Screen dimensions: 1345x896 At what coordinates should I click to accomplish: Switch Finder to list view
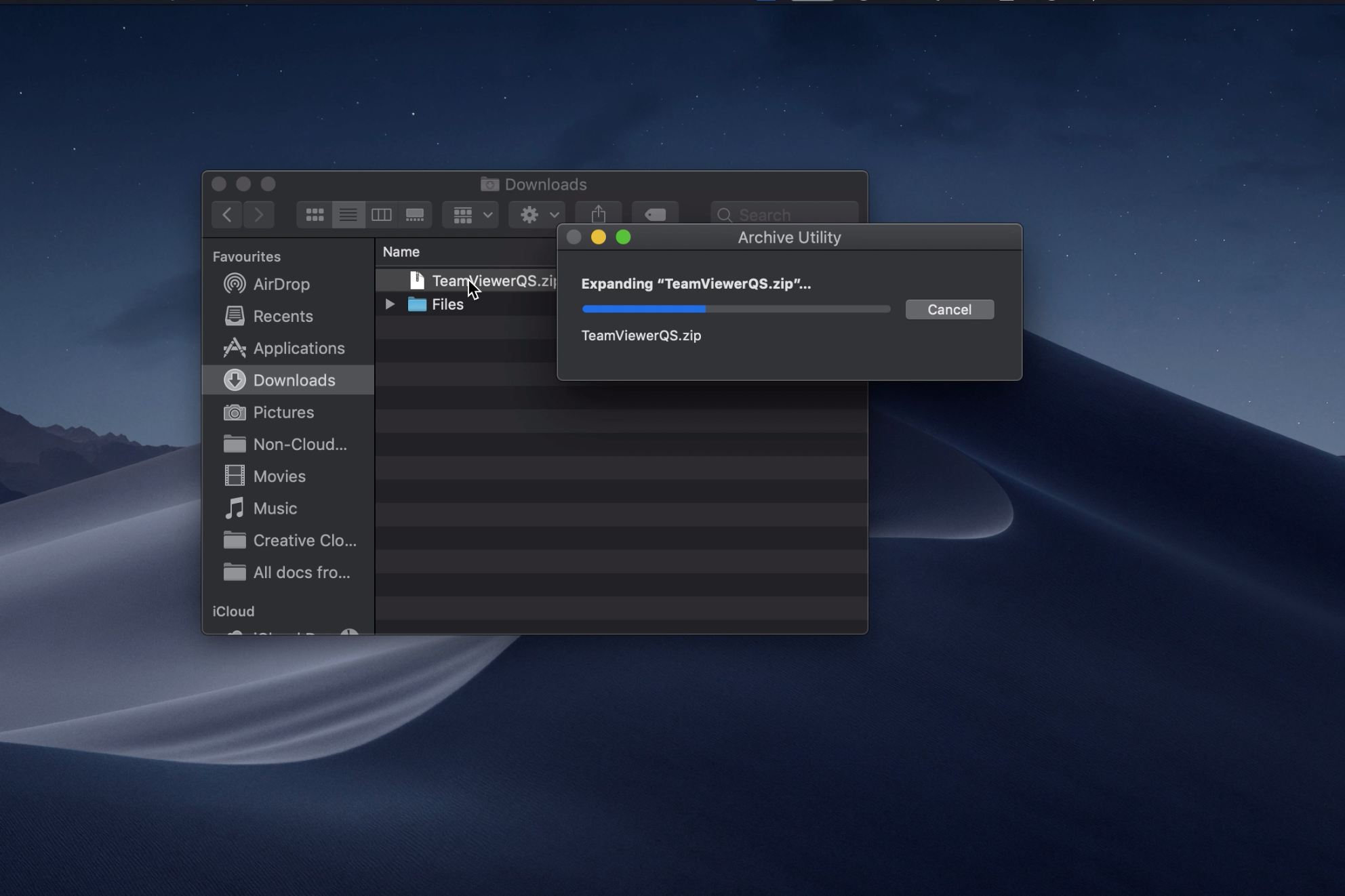tap(348, 215)
